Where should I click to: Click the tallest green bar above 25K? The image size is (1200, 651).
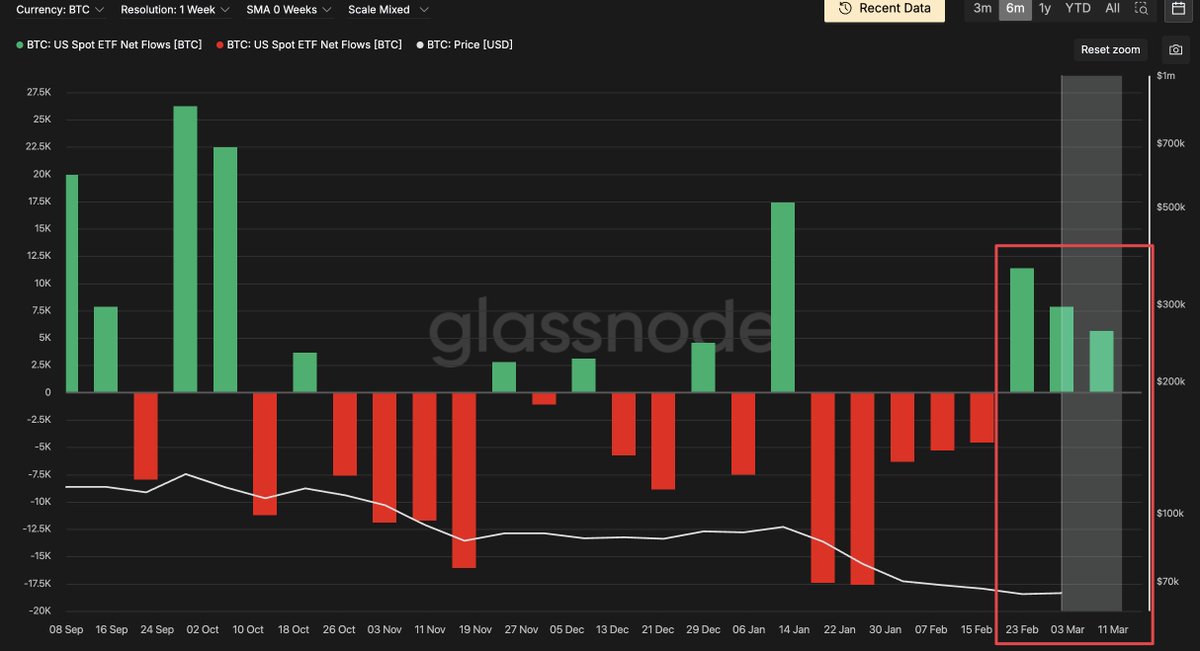[185, 249]
